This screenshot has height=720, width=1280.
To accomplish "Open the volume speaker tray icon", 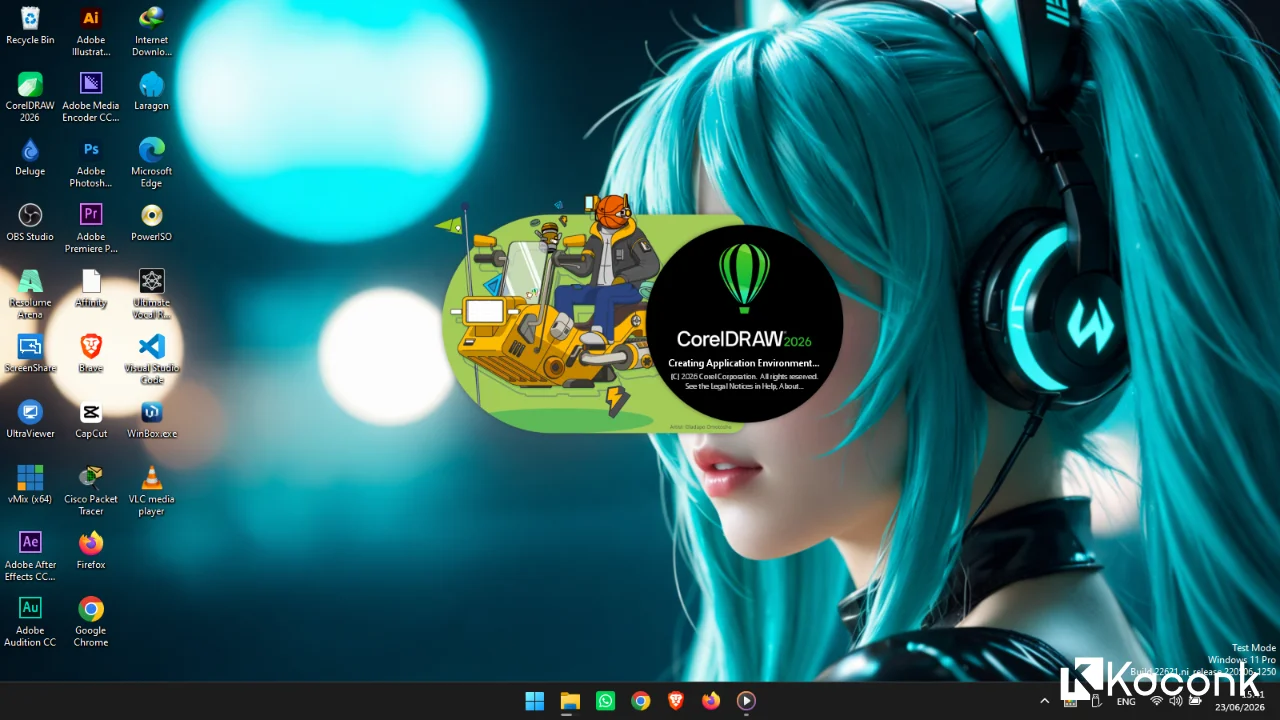I will [1175, 701].
